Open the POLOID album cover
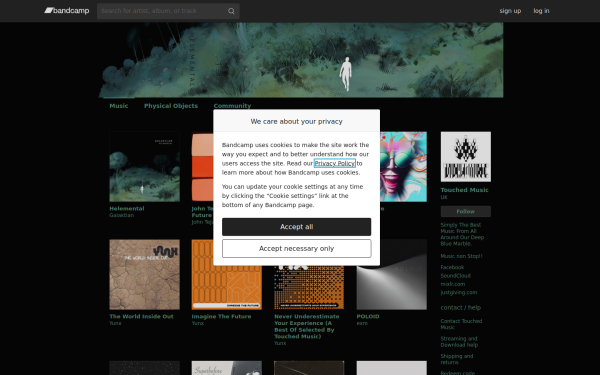Screen dimensions: 600x375 [391, 275]
